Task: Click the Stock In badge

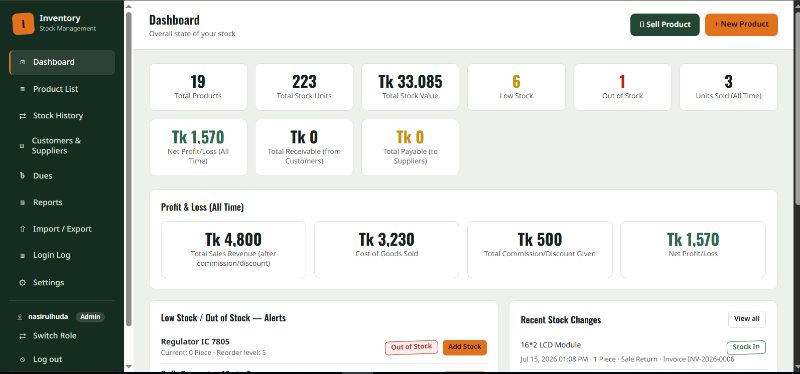Action: pos(746,347)
